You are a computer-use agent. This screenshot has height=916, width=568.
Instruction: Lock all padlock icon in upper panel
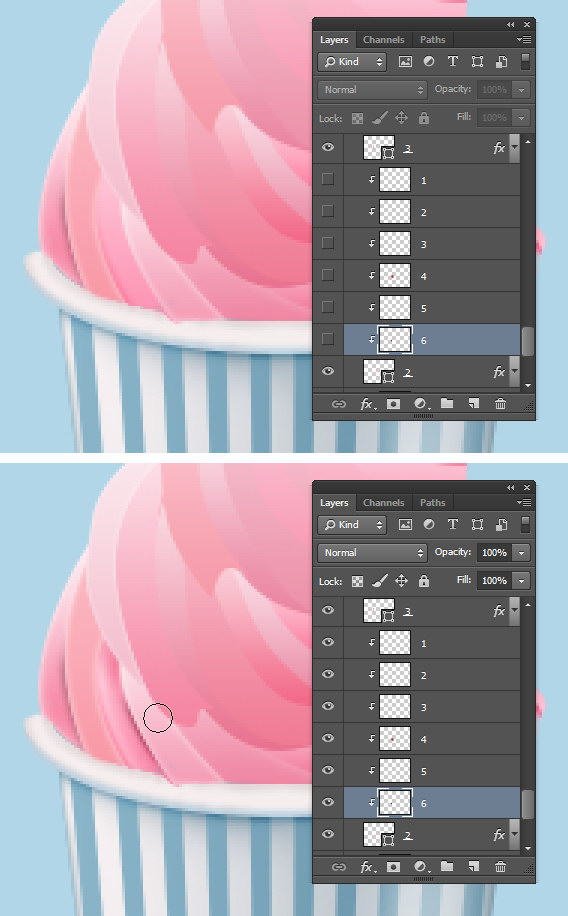[424, 118]
